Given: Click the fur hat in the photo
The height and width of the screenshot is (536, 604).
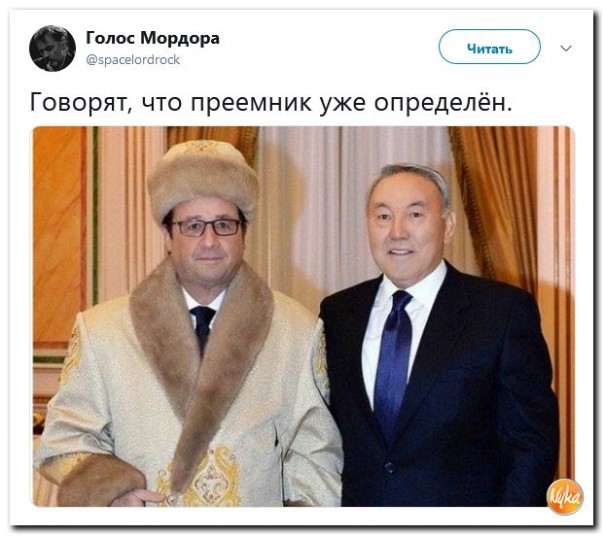Looking at the screenshot, I should tap(203, 179).
